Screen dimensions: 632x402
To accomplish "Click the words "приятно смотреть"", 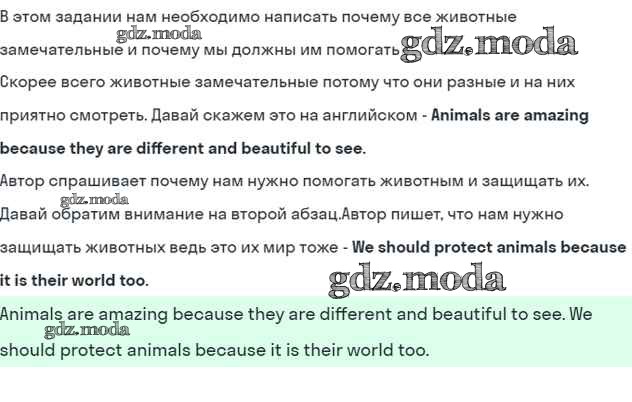I will click(x=67, y=115).
